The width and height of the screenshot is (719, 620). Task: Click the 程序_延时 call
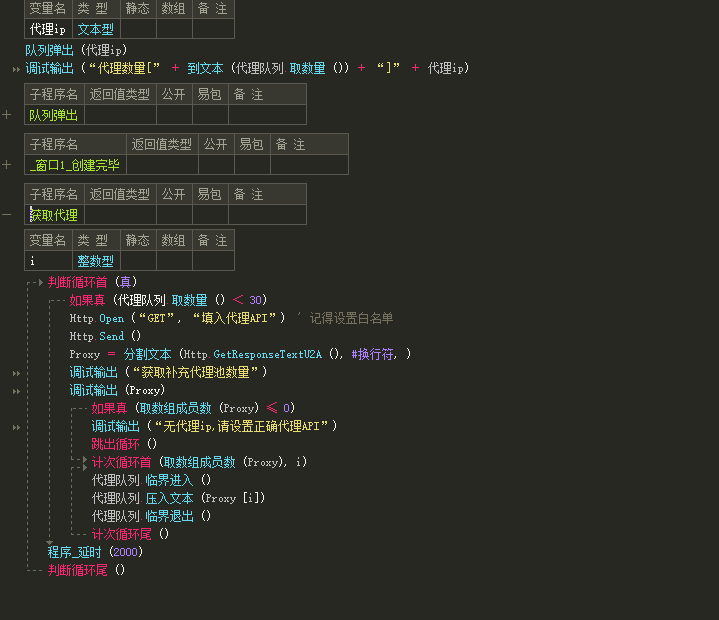74,552
